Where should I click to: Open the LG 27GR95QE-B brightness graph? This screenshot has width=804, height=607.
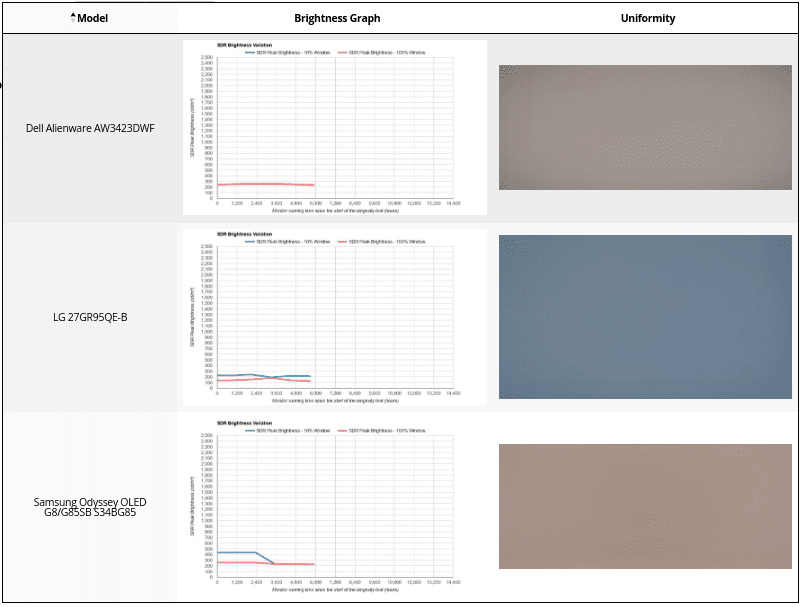pyautogui.click(x=335, y=317)
